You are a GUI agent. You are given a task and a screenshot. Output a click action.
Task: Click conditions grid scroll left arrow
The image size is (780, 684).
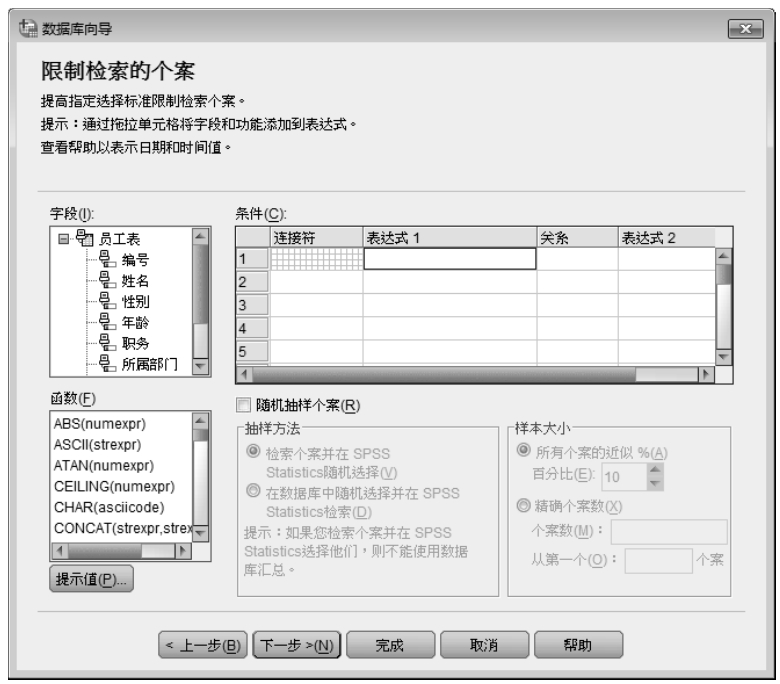click(244, 374)
